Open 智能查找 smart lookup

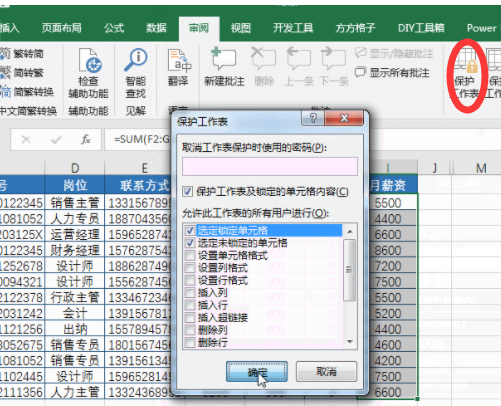point(135,73)
